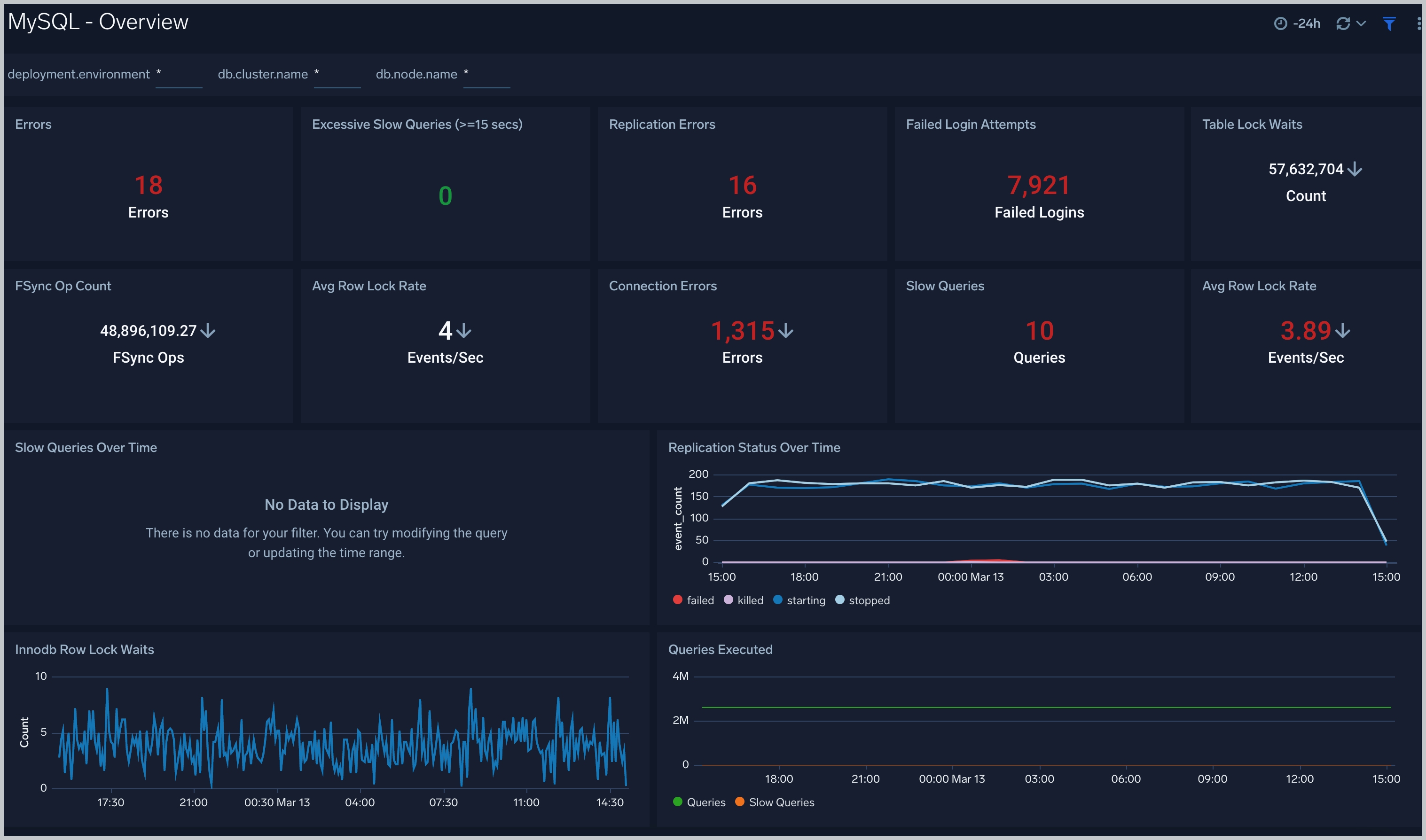This screenshot has width=1426, height=840.
Task: Open the -24h time range picker
Action: tap(1297, 23)
